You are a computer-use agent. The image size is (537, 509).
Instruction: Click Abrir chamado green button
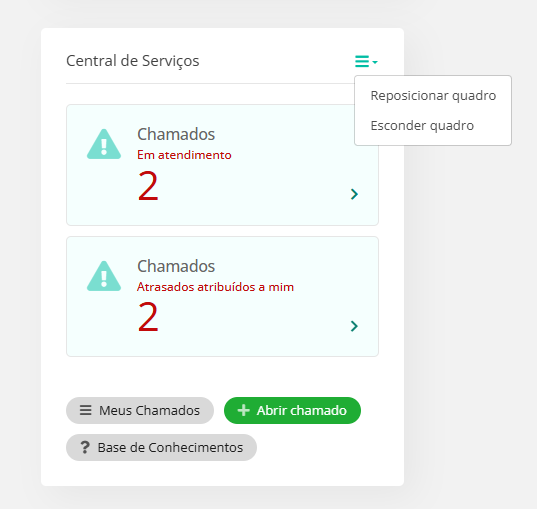tap(292, 410)
